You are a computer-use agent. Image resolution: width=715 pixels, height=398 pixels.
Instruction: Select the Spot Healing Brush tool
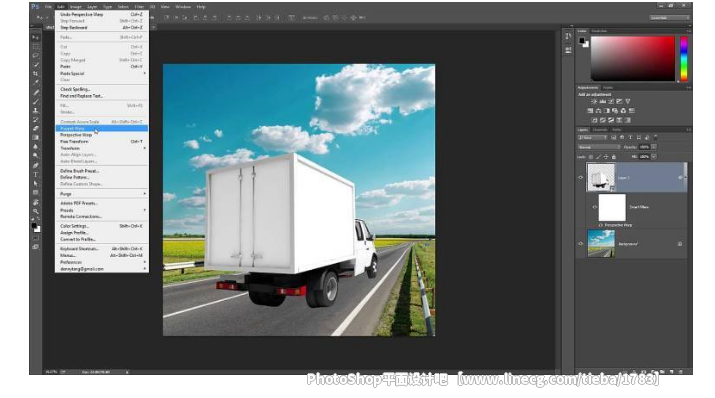(x=36, y=93)
